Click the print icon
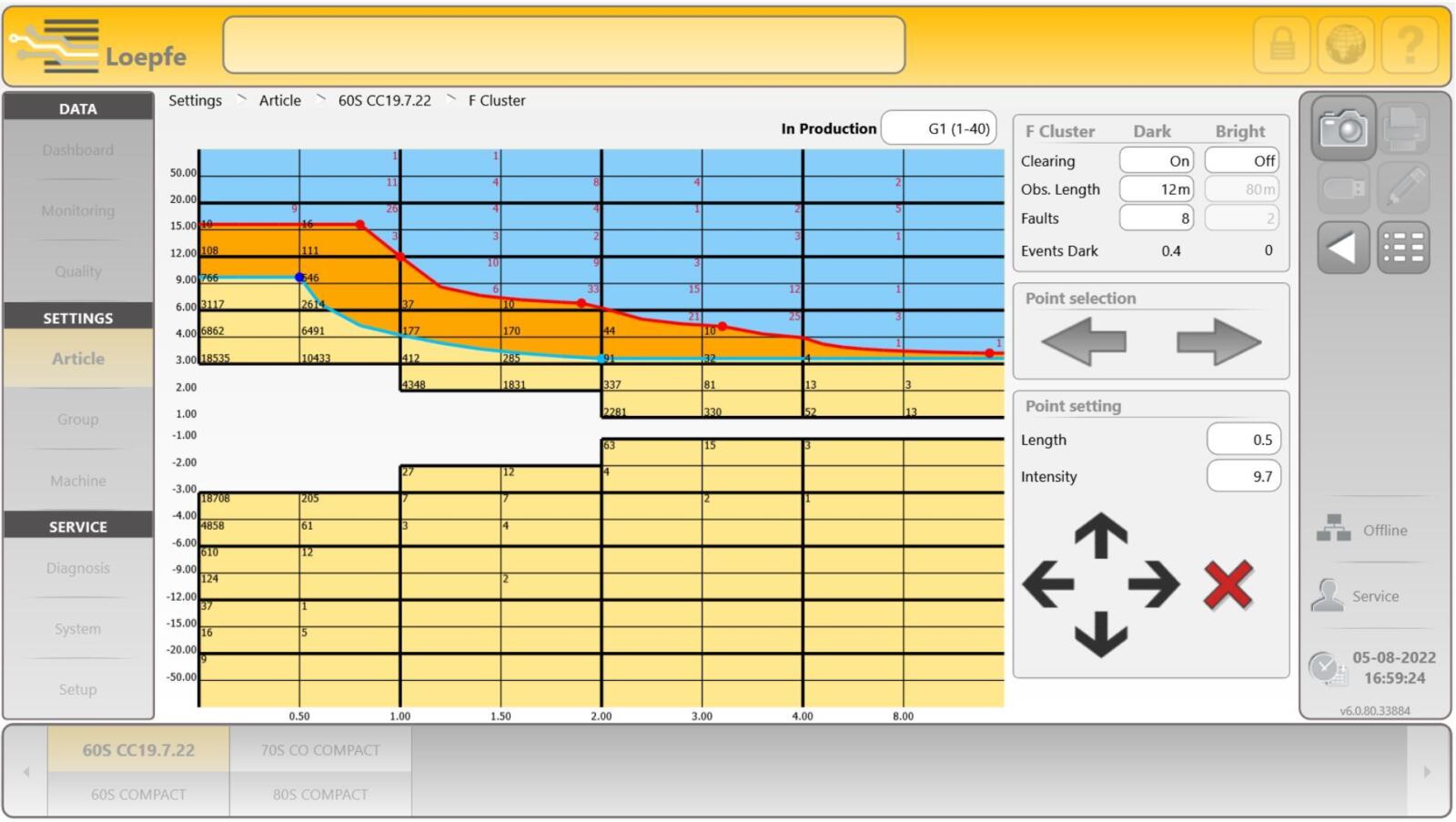Screen dimensions: 1456x822 (1403, 128)
